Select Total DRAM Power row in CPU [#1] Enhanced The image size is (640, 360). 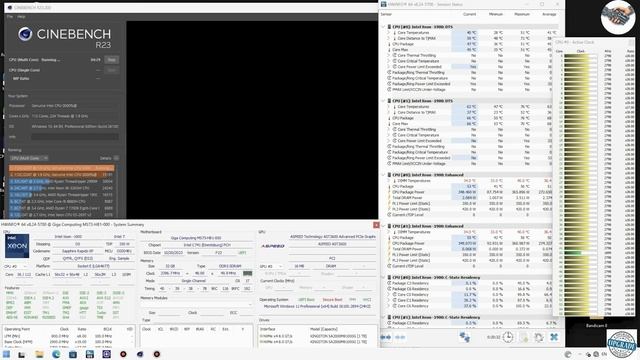click(x=469, y=249)
